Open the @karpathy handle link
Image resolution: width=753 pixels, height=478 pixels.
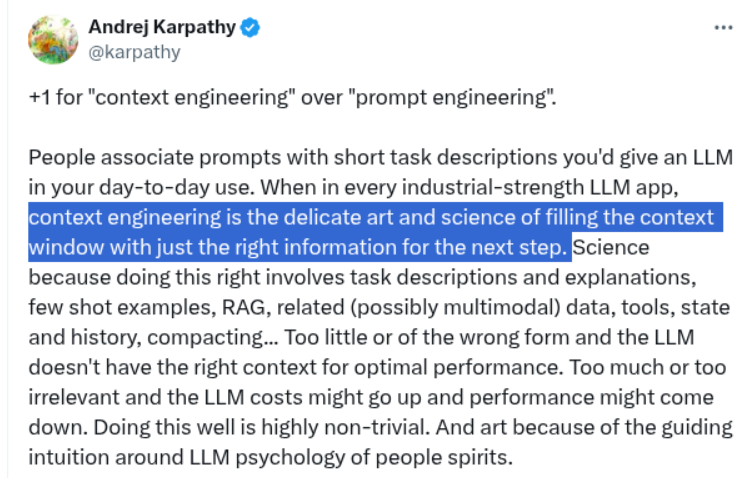point(134,52)
